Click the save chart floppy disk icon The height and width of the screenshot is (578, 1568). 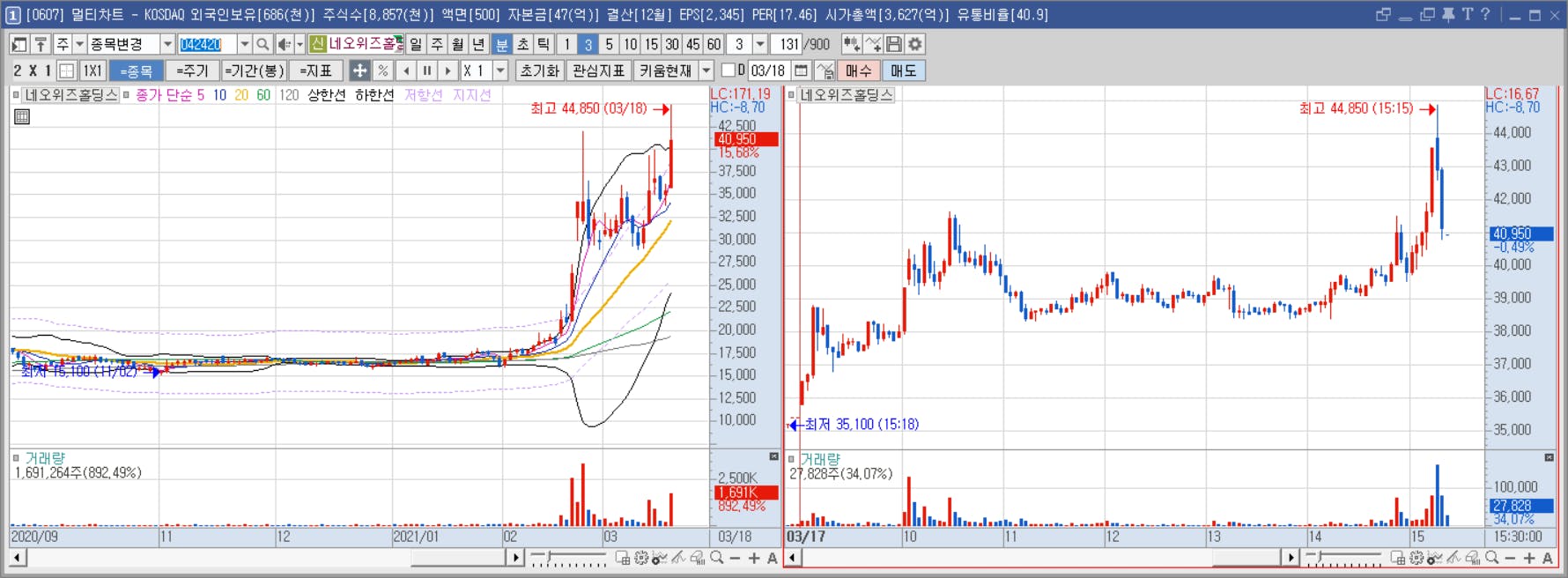pyautogui.click(x=894, y=44)
